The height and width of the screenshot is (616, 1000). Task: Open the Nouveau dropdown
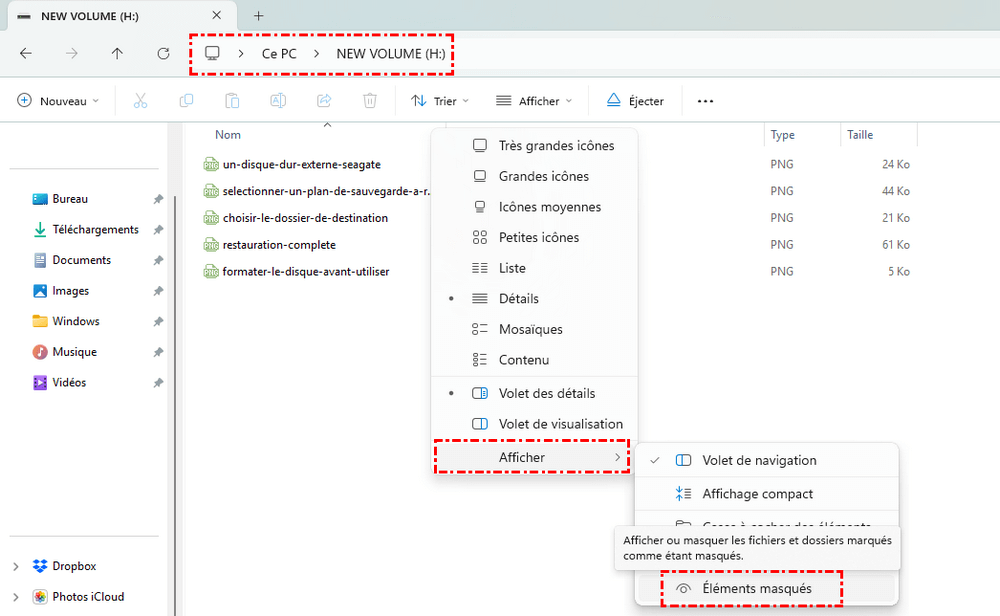click(59, 101)
